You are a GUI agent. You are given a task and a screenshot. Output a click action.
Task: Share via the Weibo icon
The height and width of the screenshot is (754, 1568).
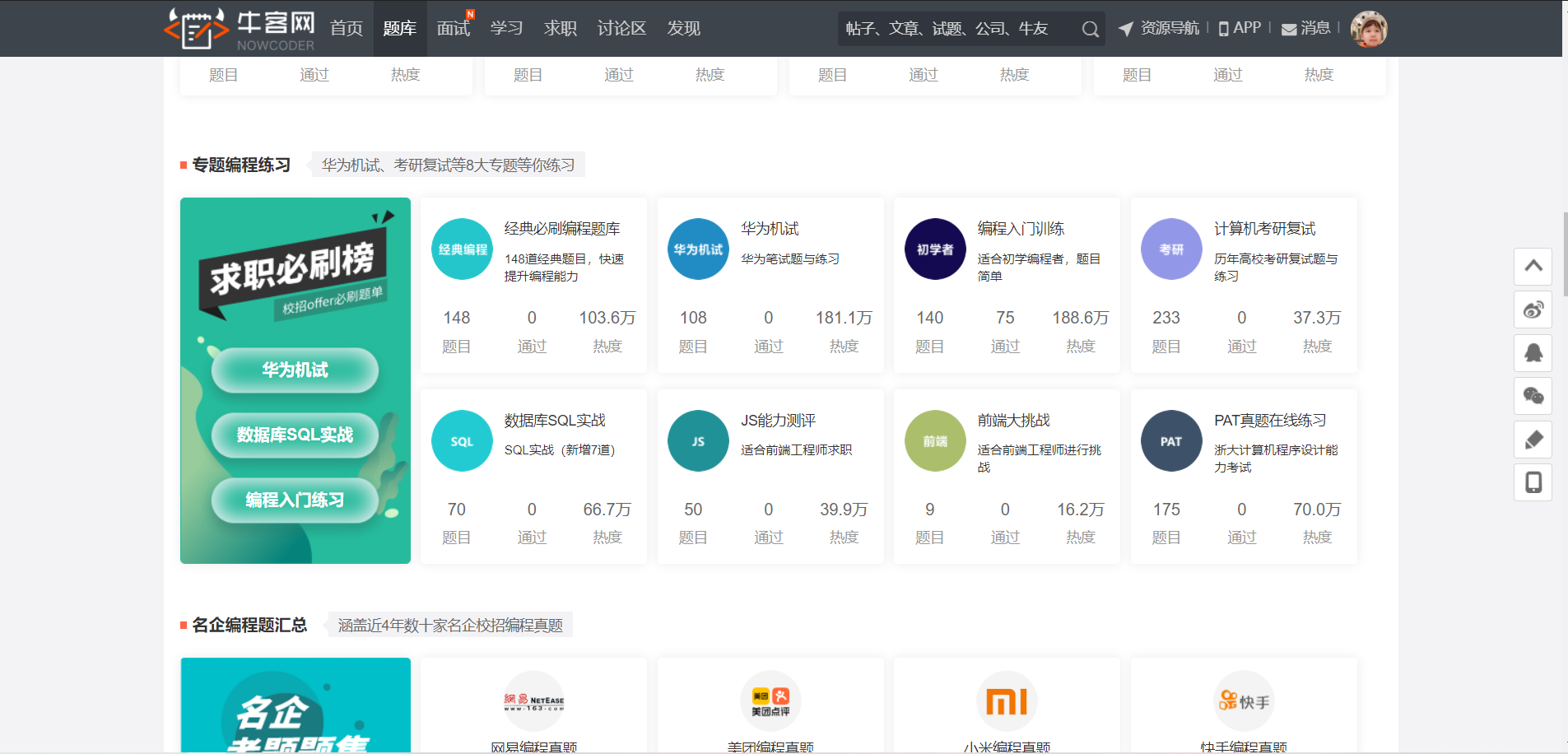click(1533, 310)
